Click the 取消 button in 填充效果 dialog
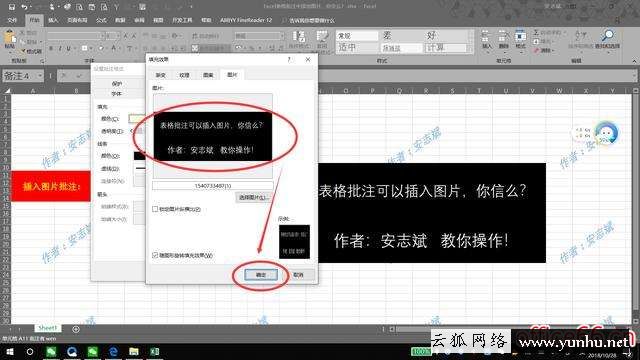This screenshot has width=640, height=360. point(298,275)
